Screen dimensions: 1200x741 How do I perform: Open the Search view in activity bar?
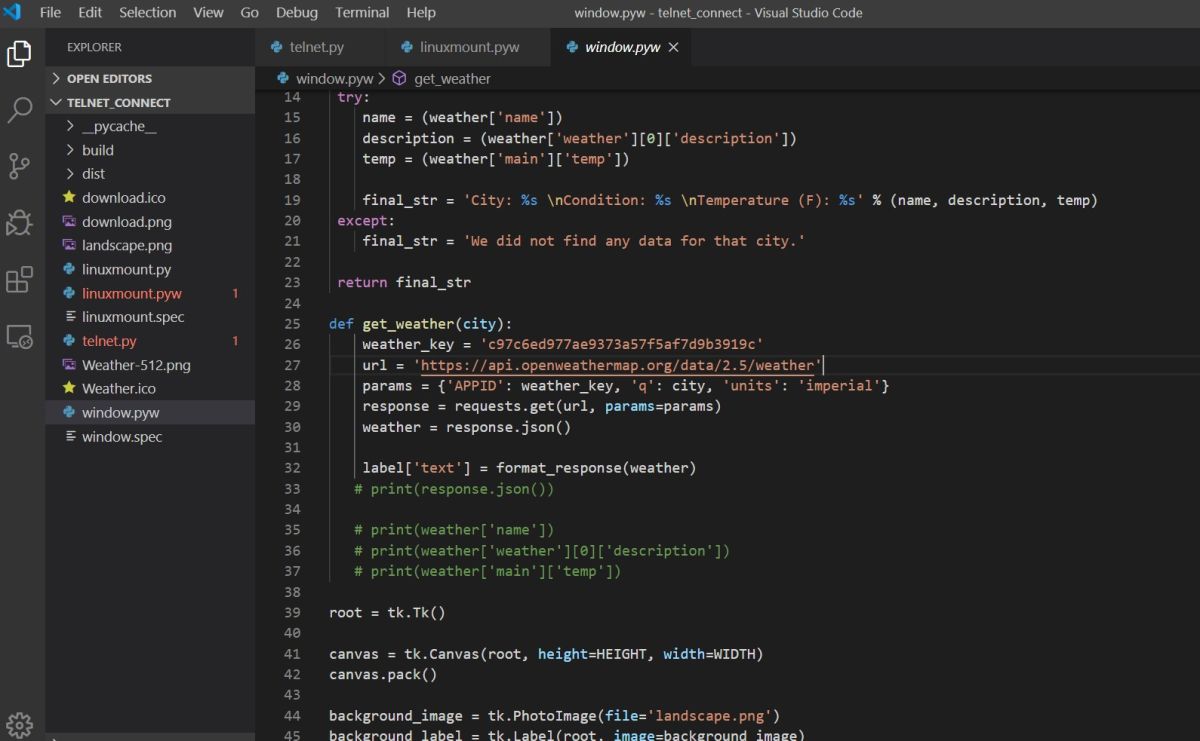click(19, 110)
